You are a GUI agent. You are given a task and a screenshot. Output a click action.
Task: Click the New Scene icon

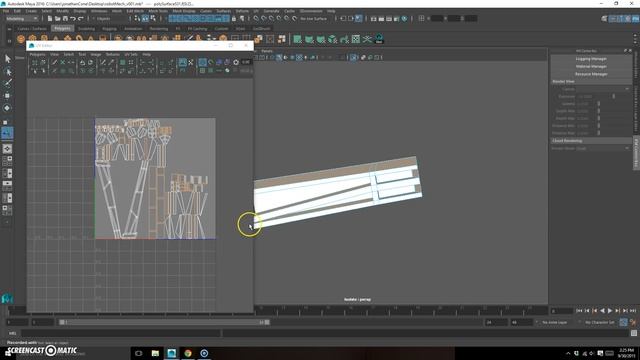pyautogui.click(x=50, y=18)
